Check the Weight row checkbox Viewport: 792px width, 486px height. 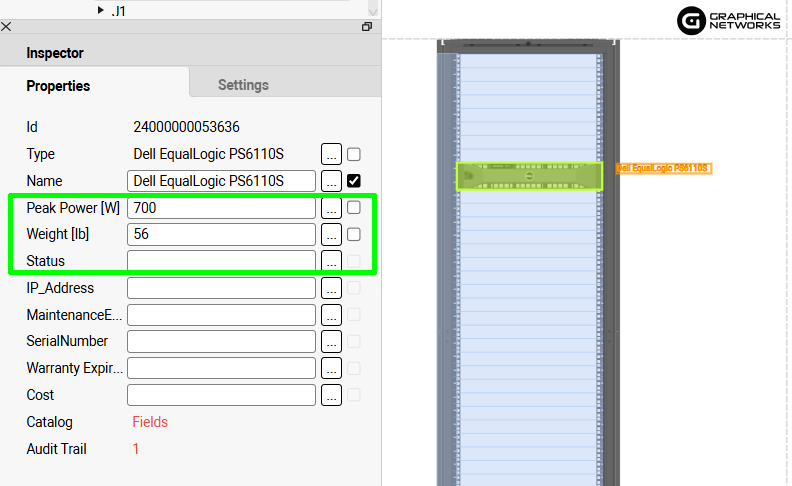pos(353,234)
